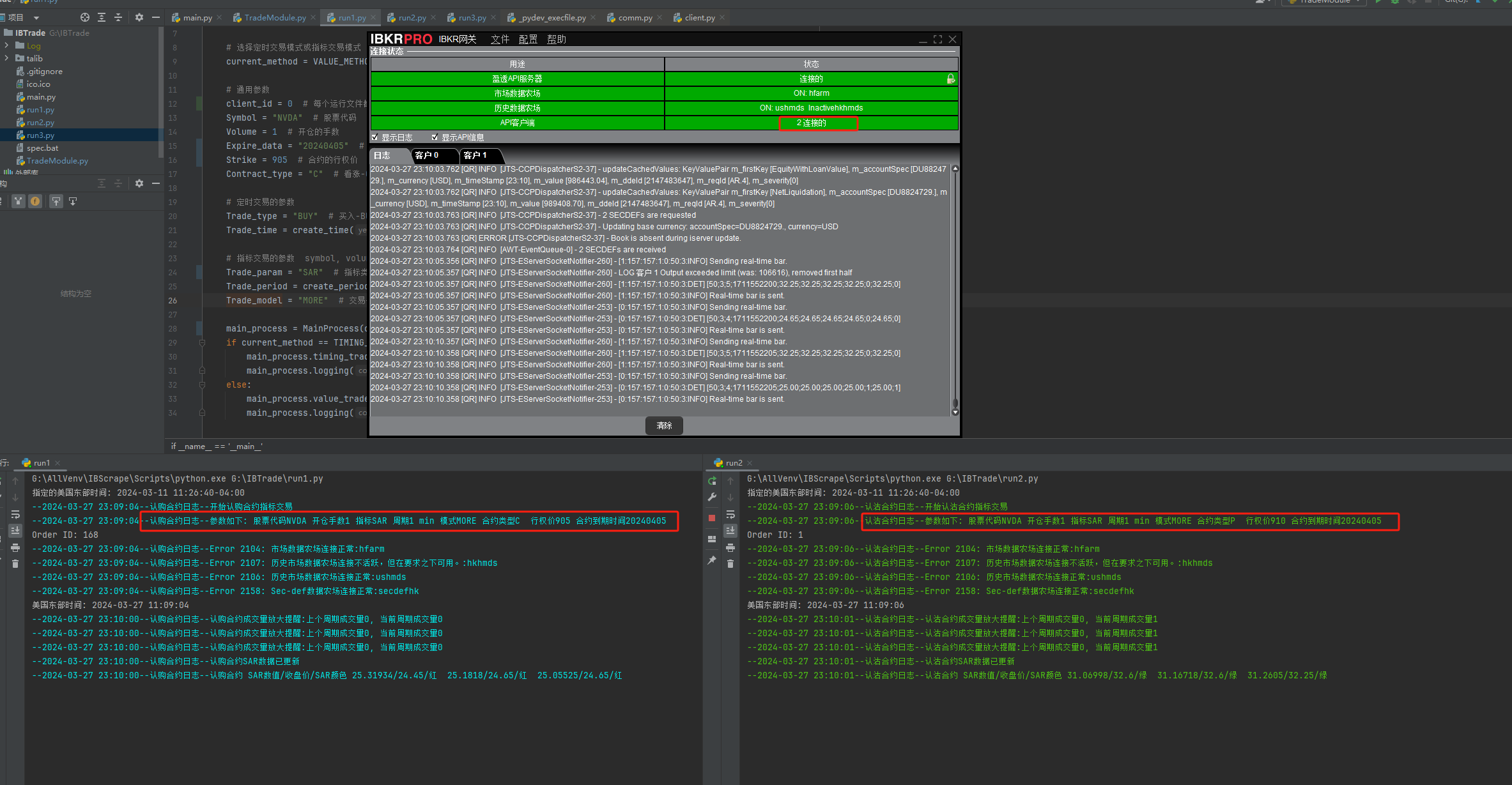Click the 2 连接的 API client status cell
Screen dimensions: 1512x785
pos(812,123)
